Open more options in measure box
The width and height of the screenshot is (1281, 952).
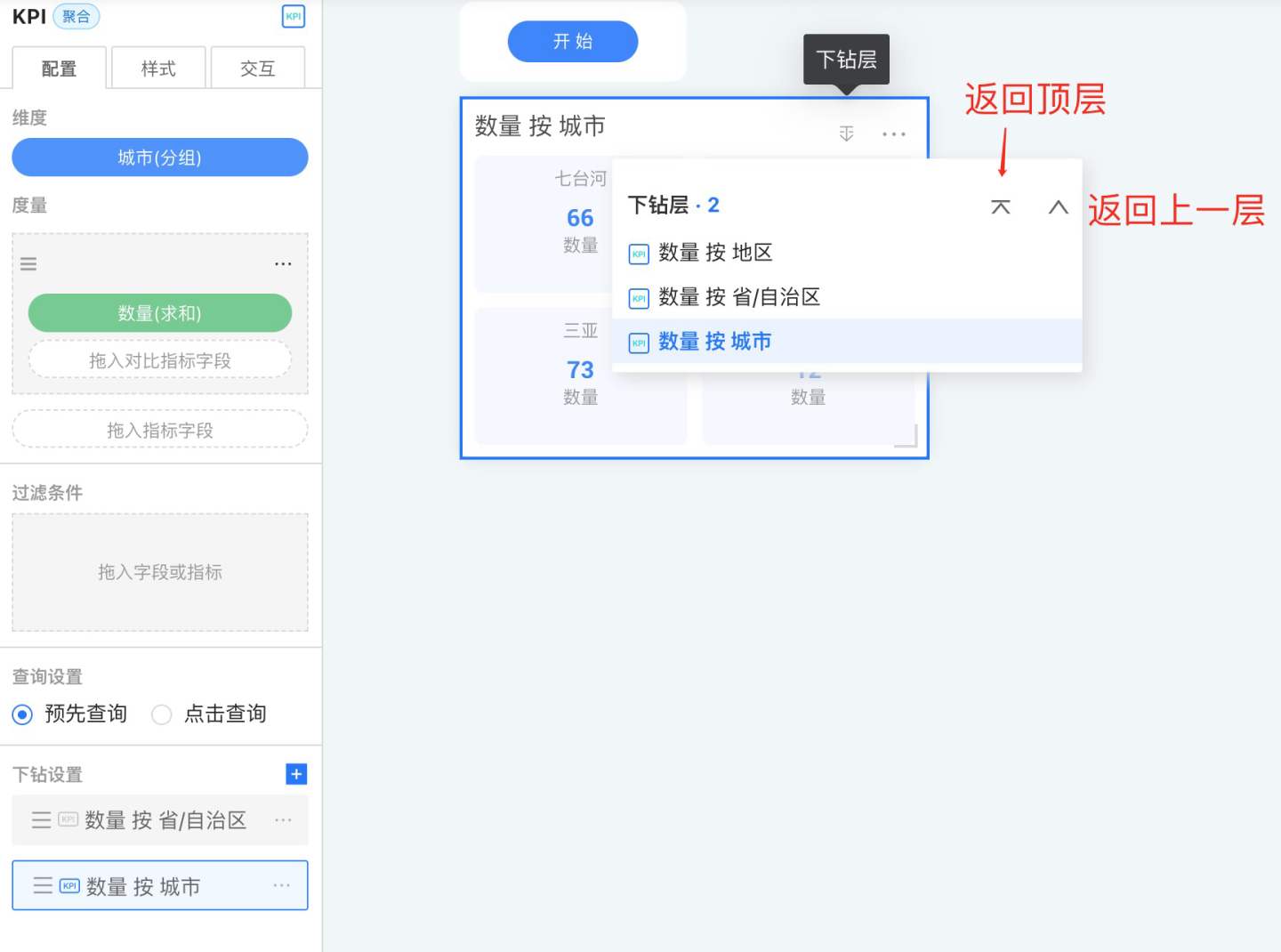point(283,264)
